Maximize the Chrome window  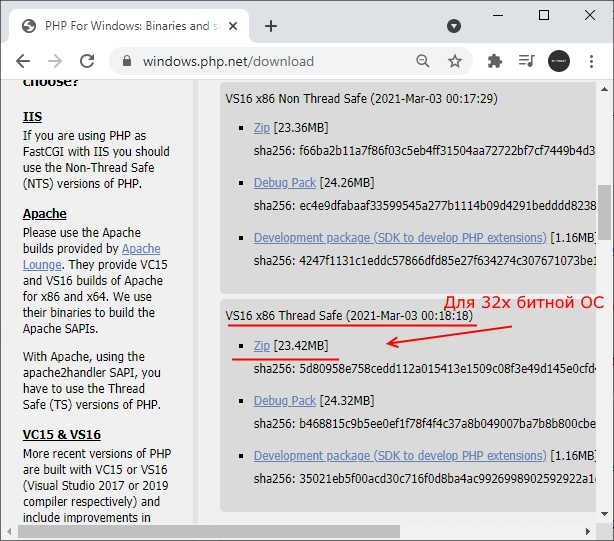coord(544,15)
